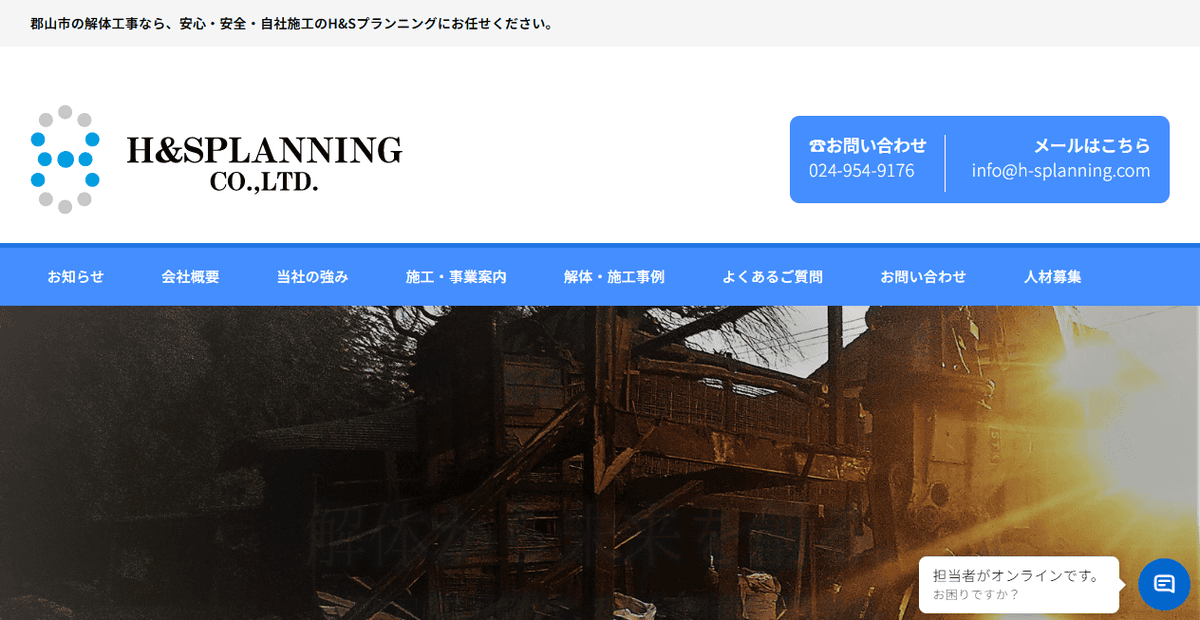Click the blue contact panel

click(x=978, y=160)
